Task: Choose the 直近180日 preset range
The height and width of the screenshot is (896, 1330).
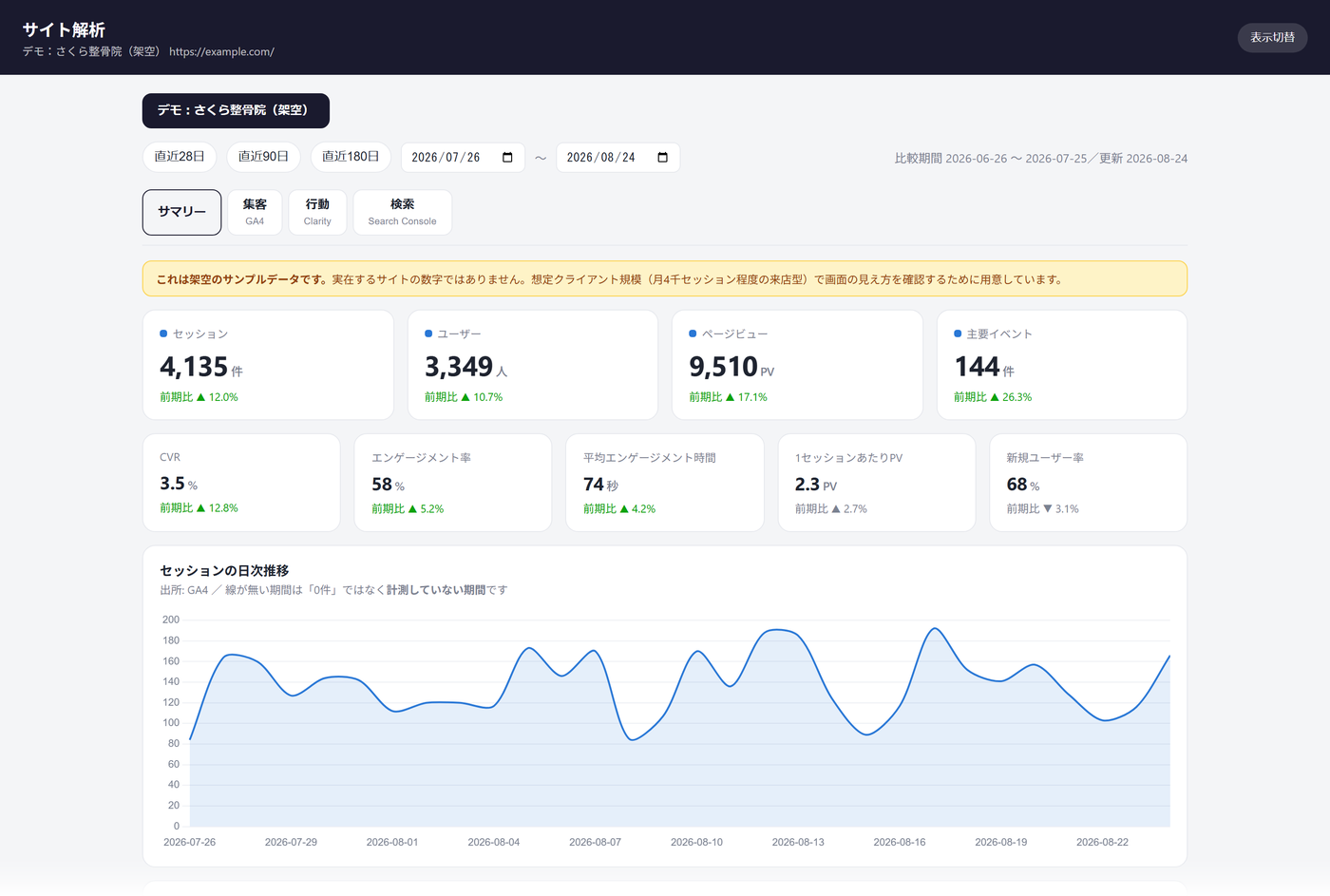Action: tap(351, 157)
